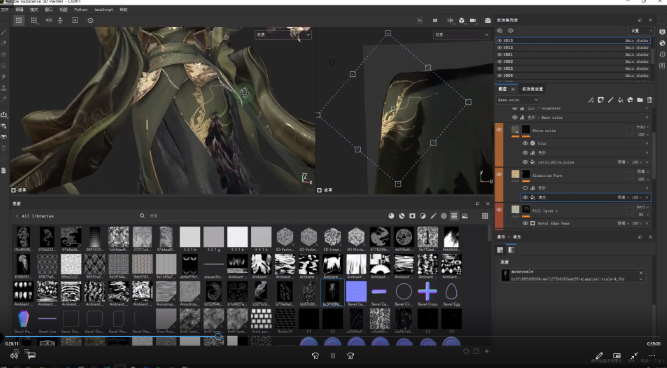Filter assets by brushes icon
667x368 pixels.
click(433, 216)
